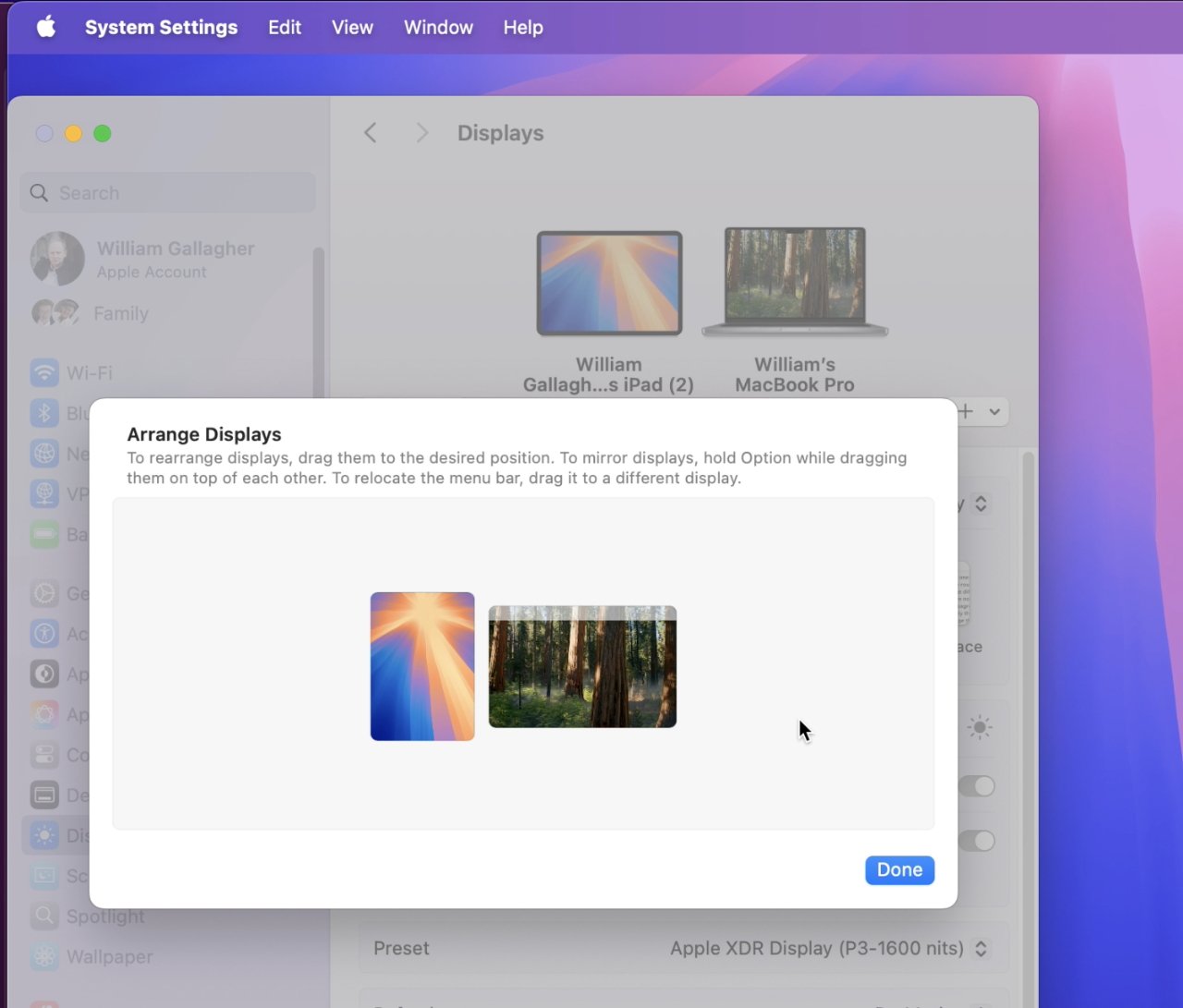Select the Displays icon in sidebar
The width and height of the screenshot is (1183, 1008).
[44, 836]
